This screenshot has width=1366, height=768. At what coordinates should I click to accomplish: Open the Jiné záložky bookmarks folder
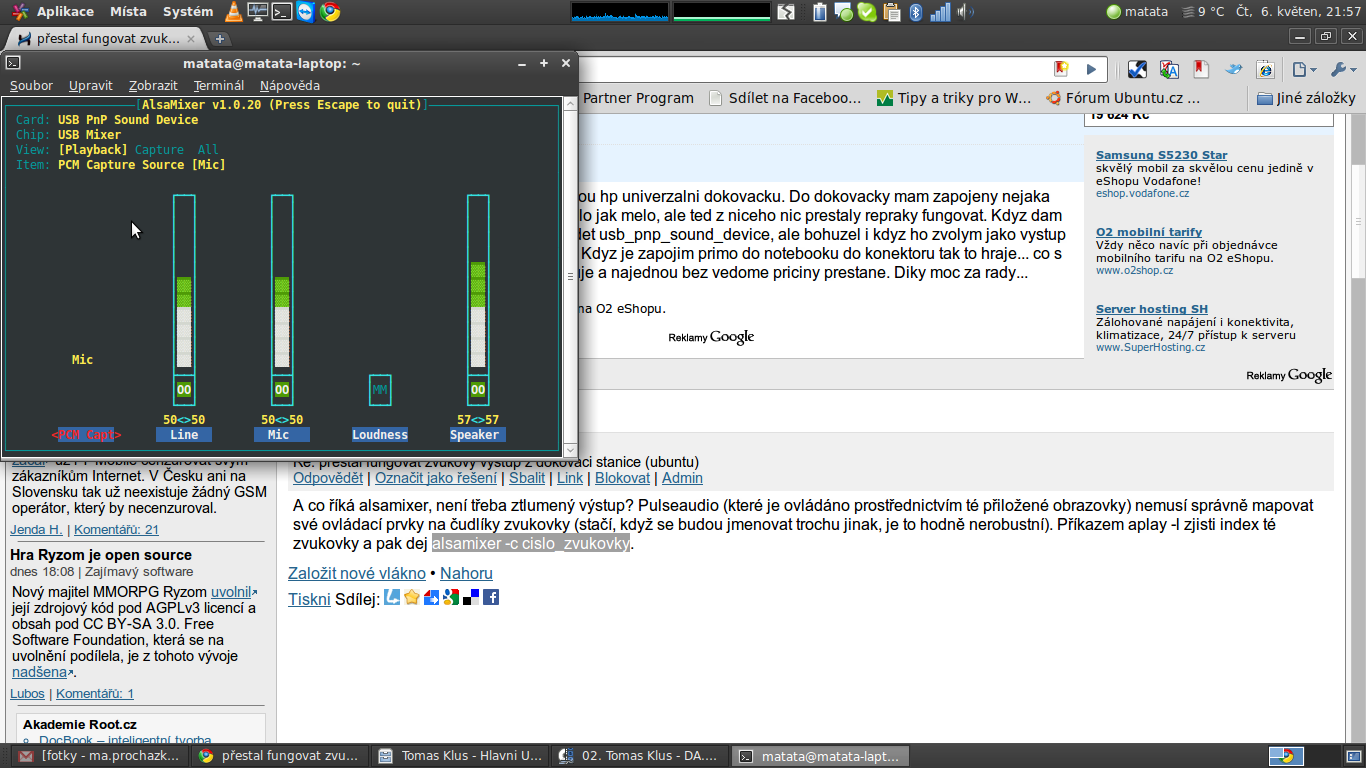point(1306,98)
